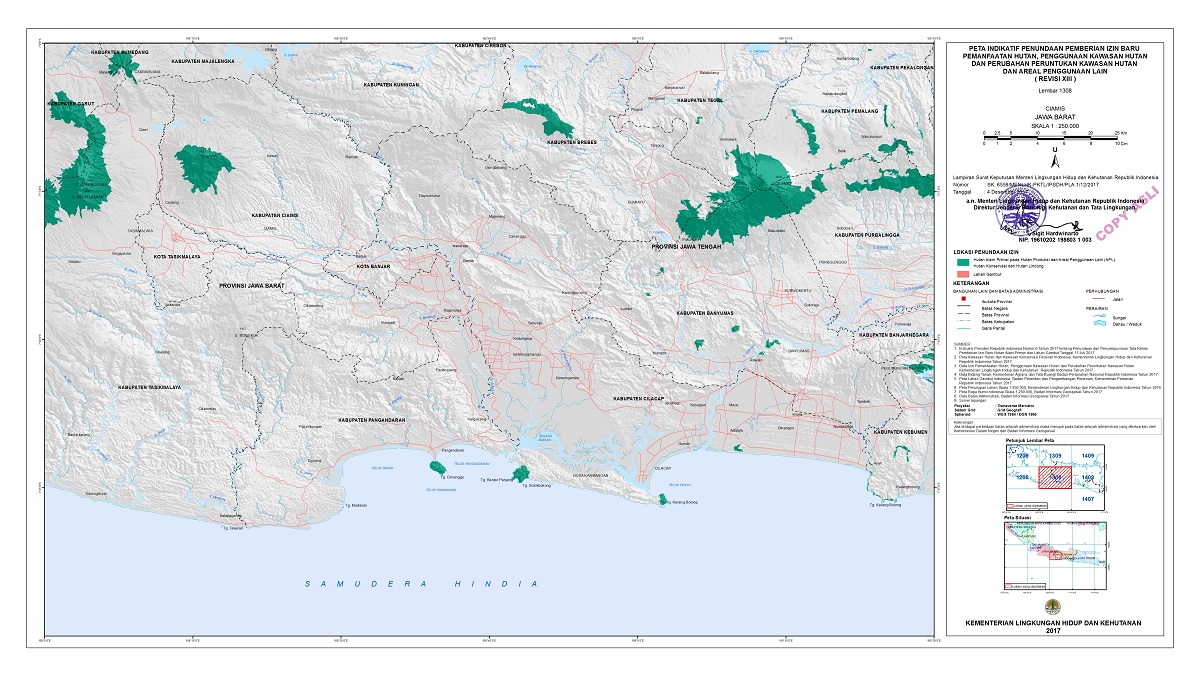
Task: Click the 'KOTA TASIKMALAYA' map label
Action: [x=176, y=257]
